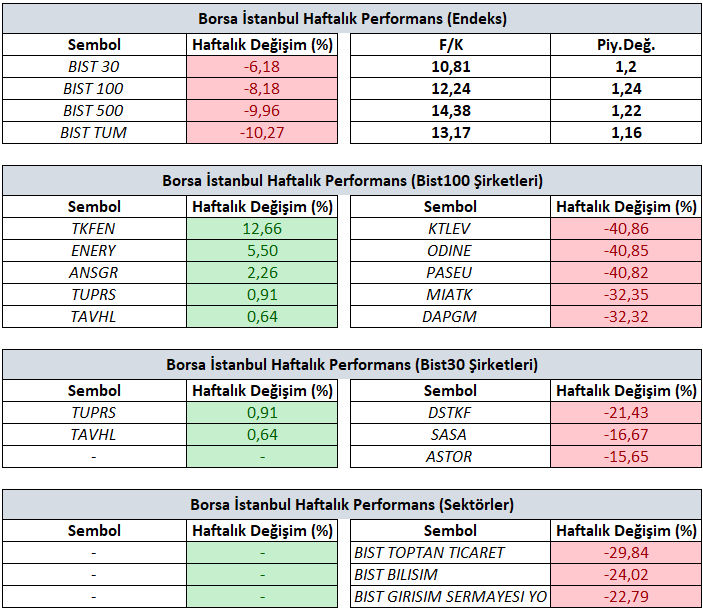Select the ODINE -40,85 value
Screen dimensions: 703x609
point(626,251)
